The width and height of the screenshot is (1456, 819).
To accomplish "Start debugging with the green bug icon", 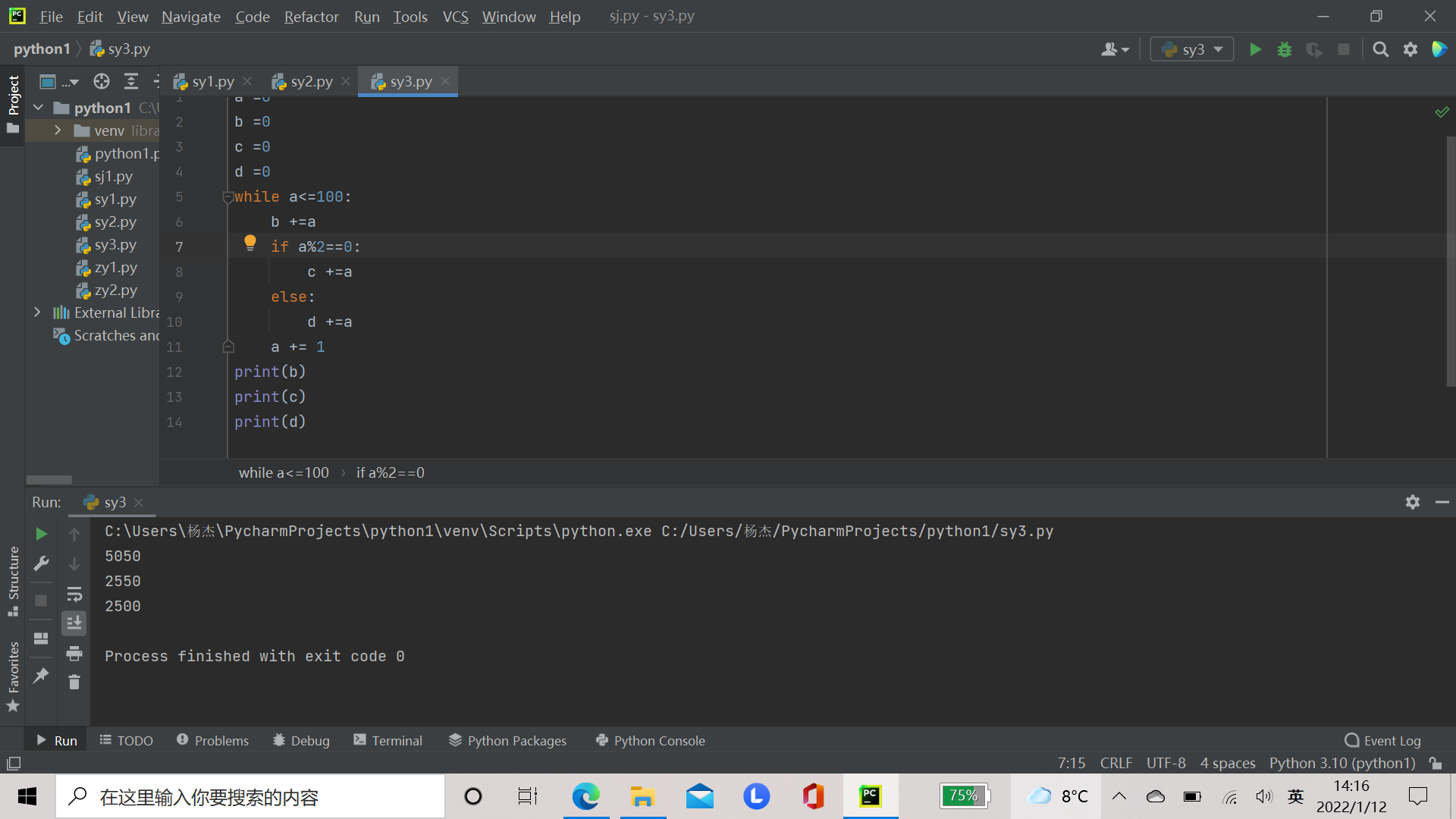I will click(1285, 49).
